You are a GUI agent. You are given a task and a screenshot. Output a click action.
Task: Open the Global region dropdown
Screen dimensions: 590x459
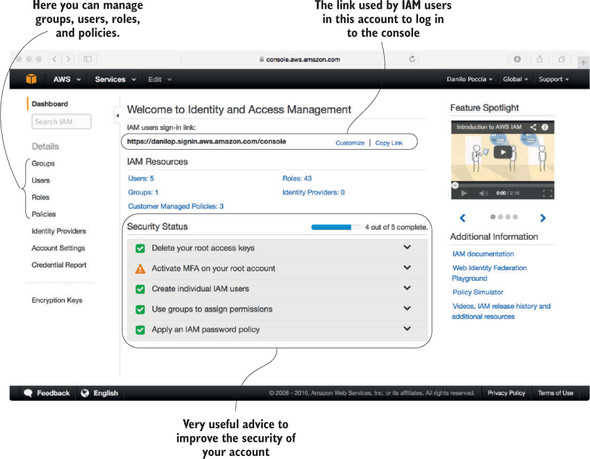click(x=515, y=79)
